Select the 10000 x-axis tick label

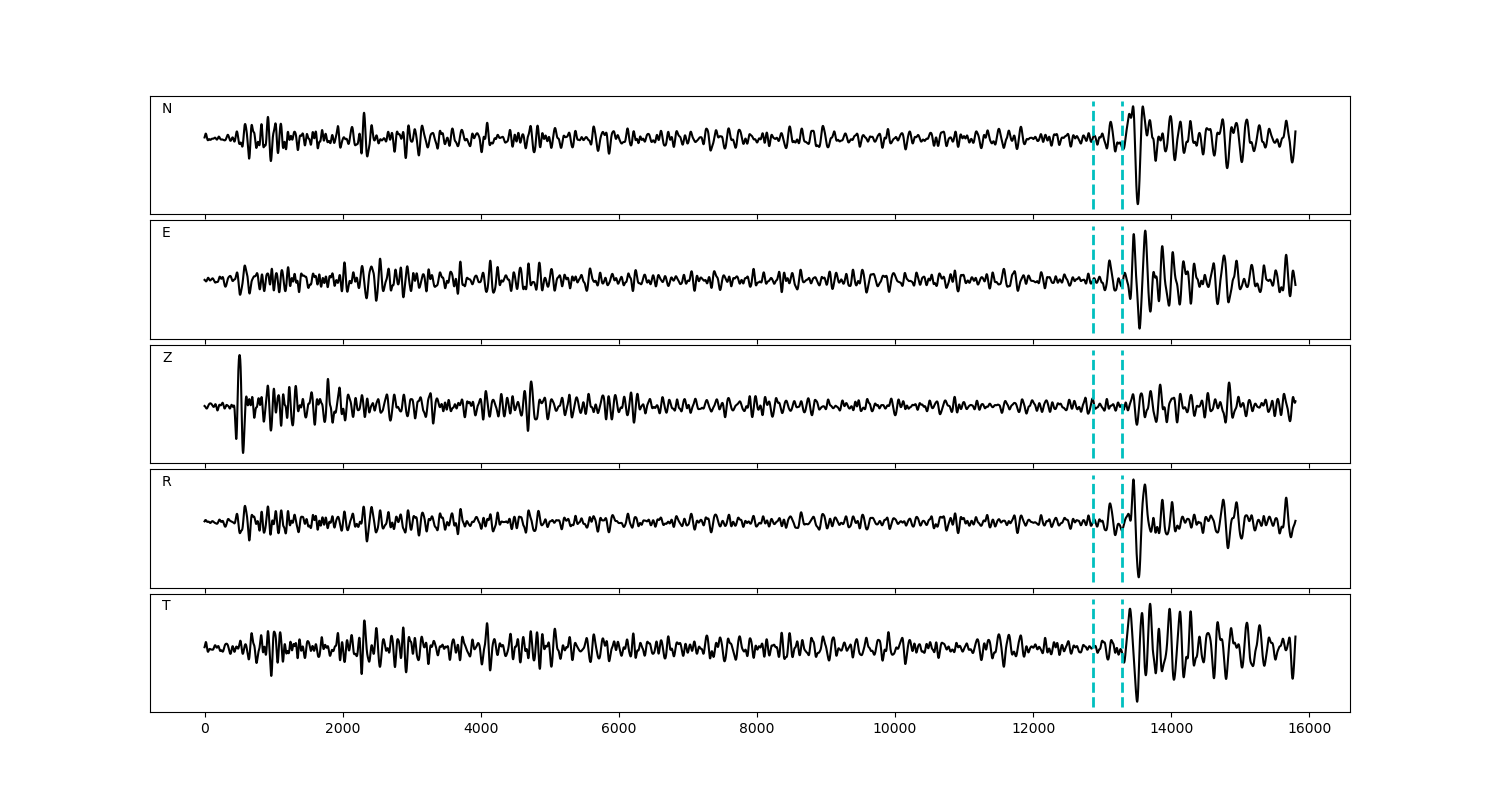click(895, 729)
